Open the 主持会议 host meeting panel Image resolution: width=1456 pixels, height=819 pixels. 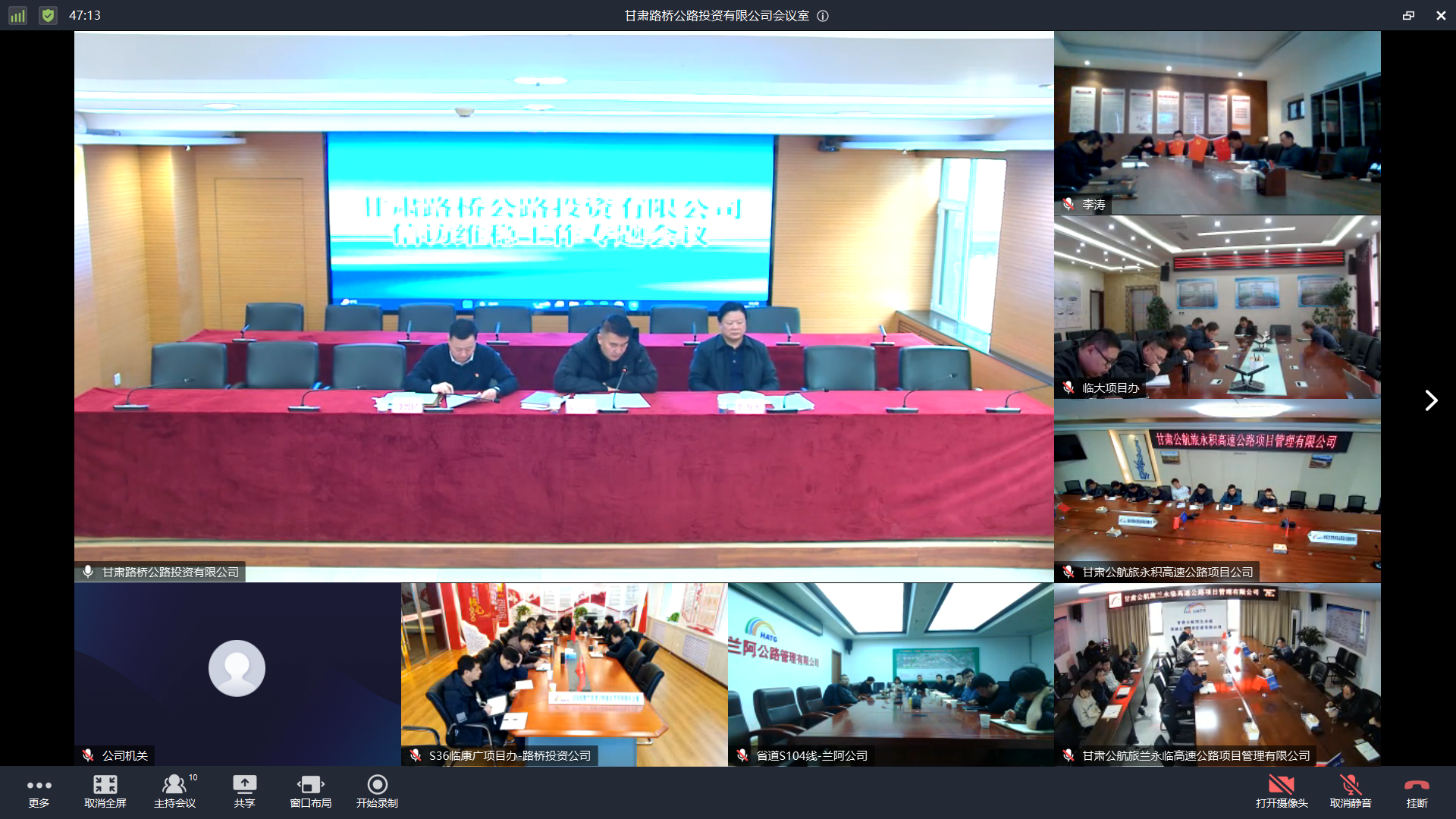point(174,791)
